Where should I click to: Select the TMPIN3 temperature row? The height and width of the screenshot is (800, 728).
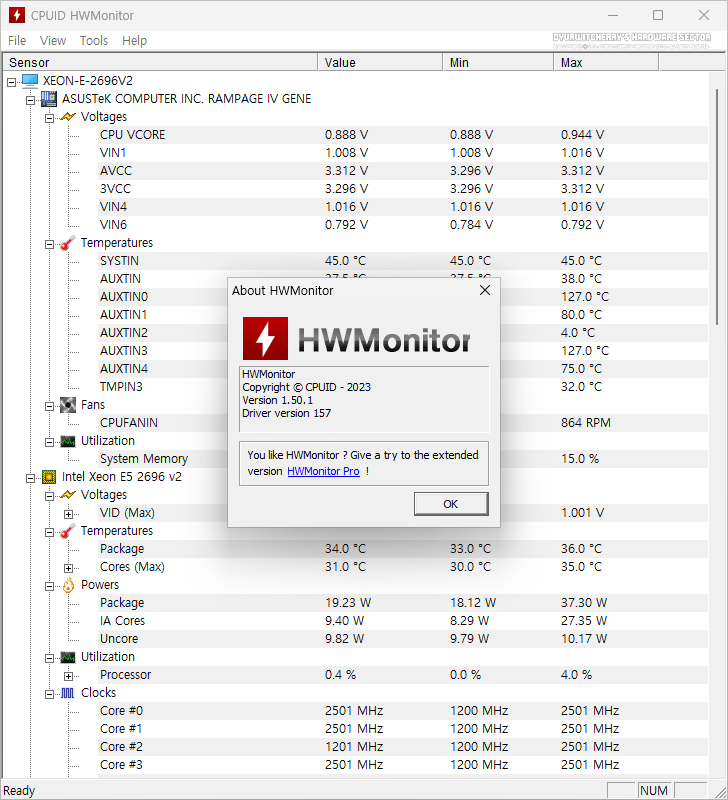pyautogui.click(x=403, y=387)
